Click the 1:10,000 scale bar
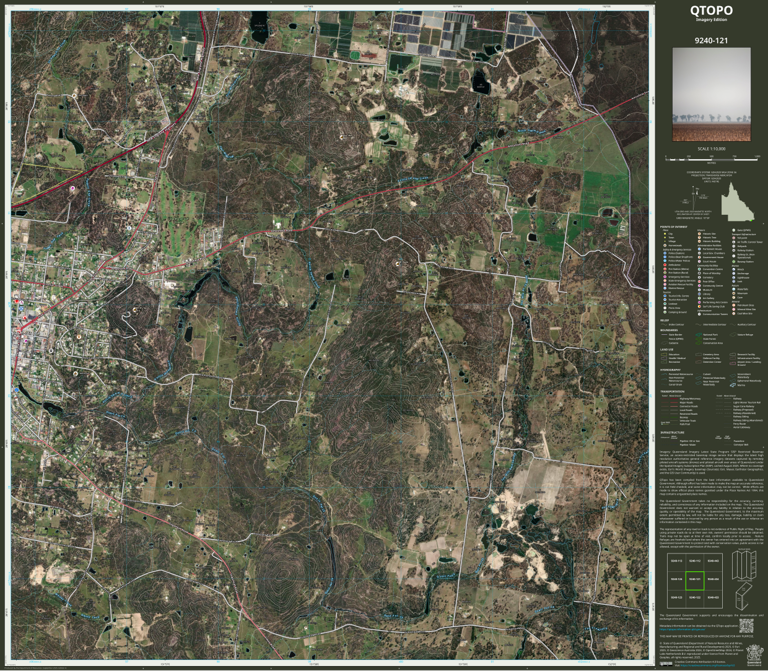Image resolution: width=768 pixels, height=671 pixels. click(711, 159)
